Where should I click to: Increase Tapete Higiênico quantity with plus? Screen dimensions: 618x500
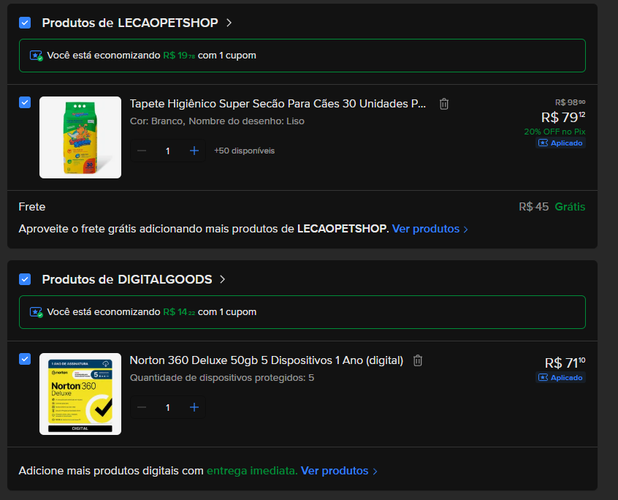coord(194,151)
